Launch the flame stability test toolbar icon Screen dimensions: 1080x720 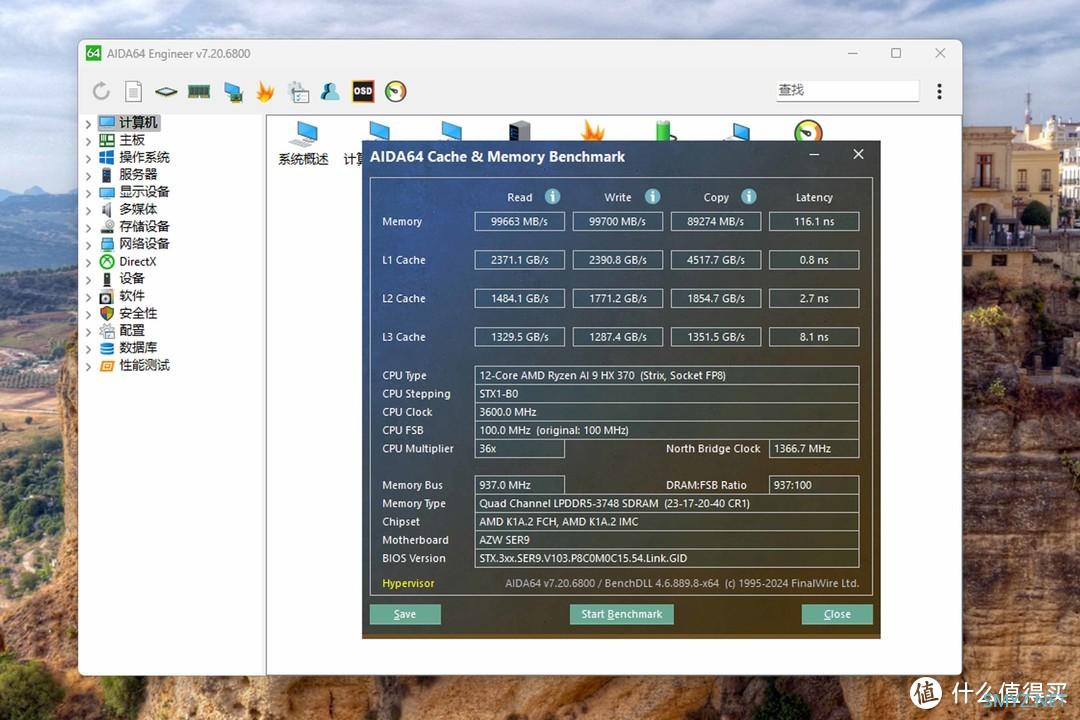pyautogui.click(x=265, y=91)
